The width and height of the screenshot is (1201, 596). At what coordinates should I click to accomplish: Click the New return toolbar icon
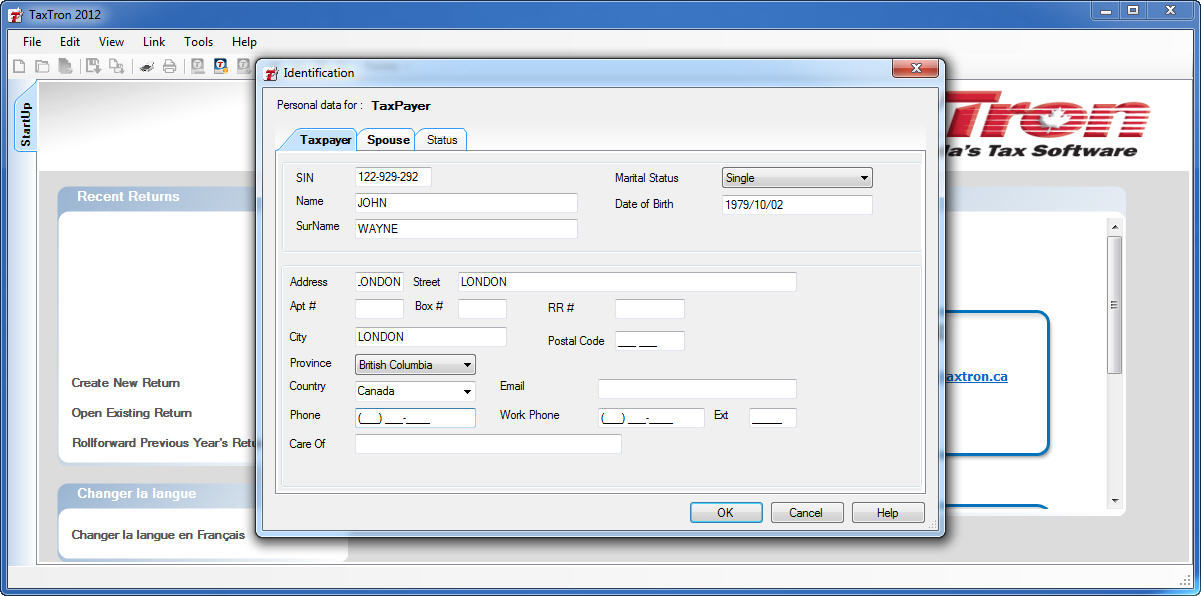tap(19, 66)
